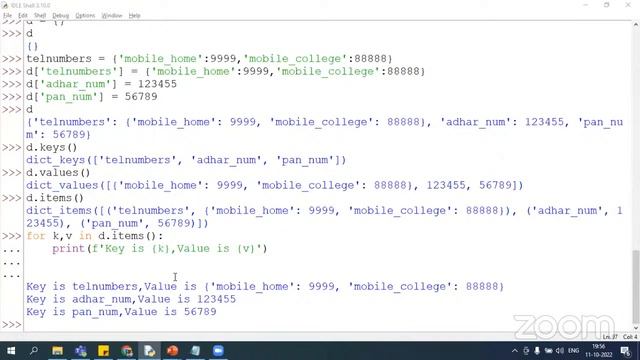
Task: Open Sticky Notes from the taskbar
Action: [x=103, y=351]
